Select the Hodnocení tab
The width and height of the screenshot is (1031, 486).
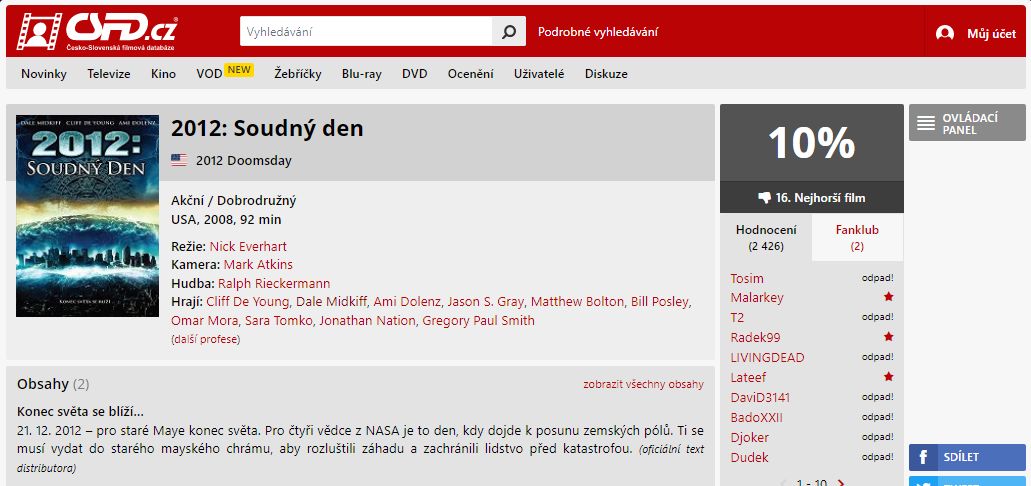(766, 237)
